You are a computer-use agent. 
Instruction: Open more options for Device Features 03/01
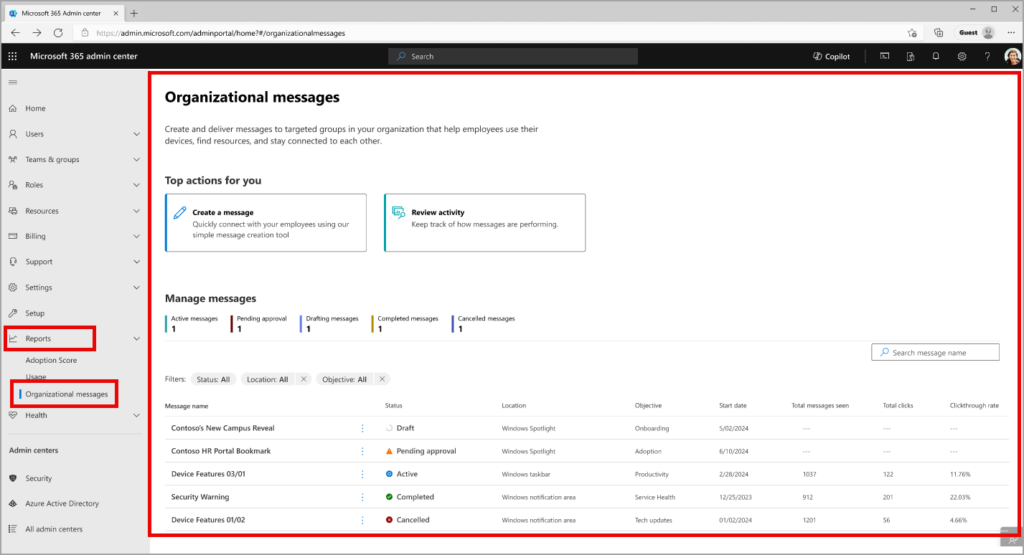click(362, 474)
